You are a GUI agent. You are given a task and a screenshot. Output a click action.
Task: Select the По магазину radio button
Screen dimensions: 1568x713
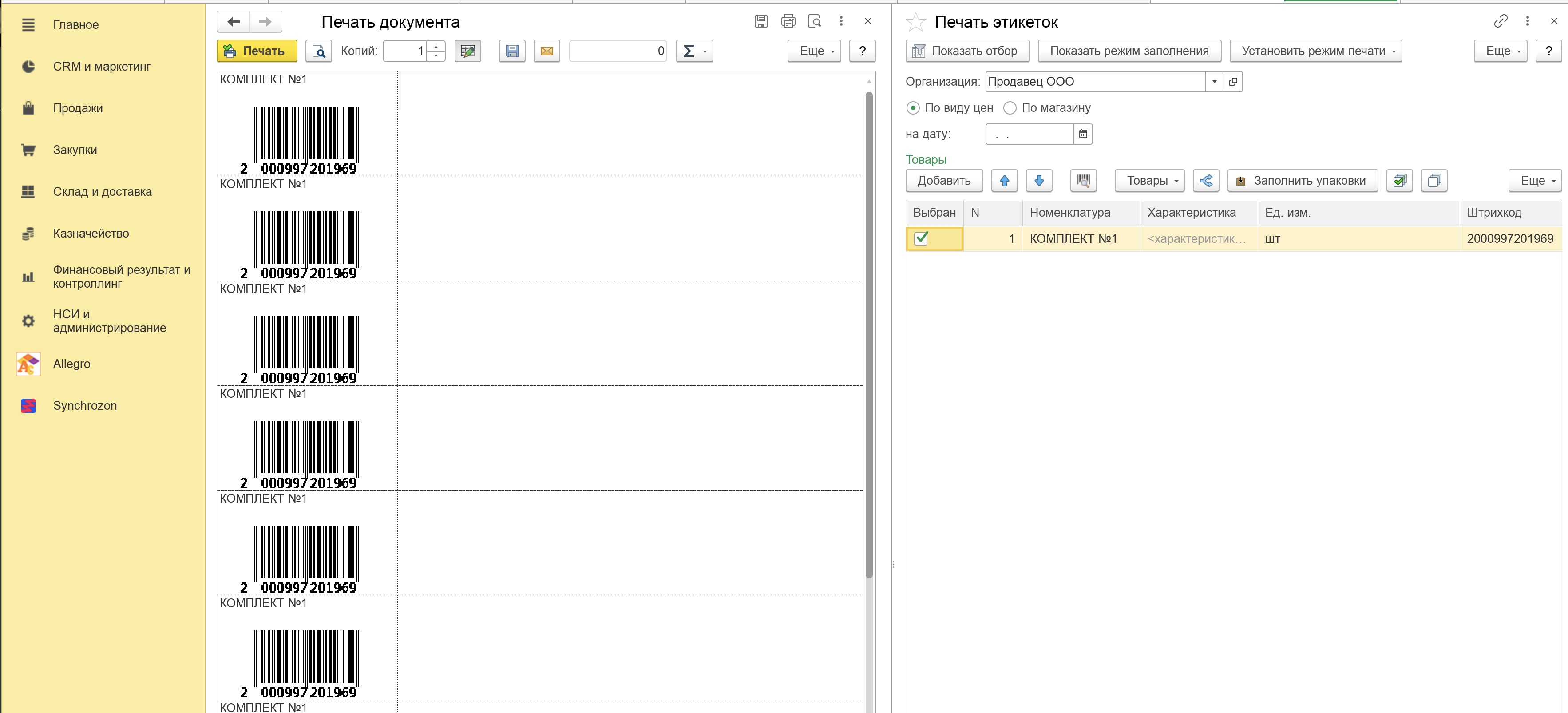1010,108
